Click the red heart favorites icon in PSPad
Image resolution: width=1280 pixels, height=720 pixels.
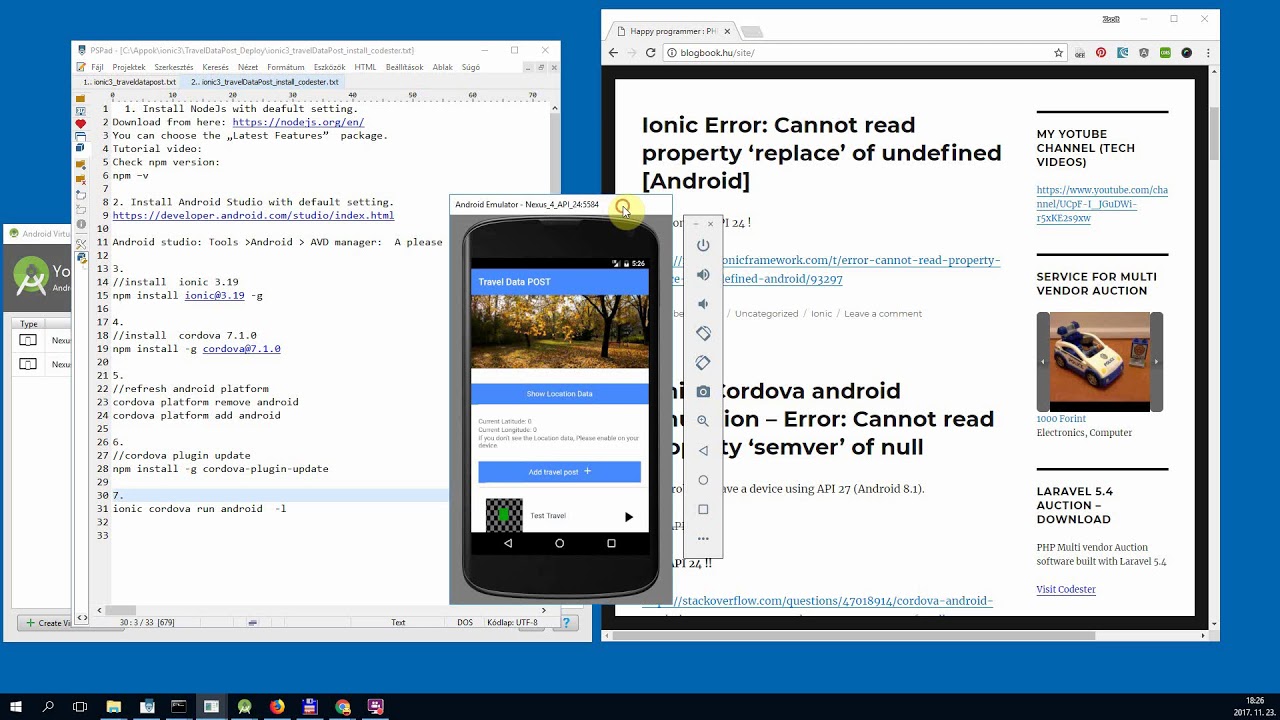coord(81,124)
